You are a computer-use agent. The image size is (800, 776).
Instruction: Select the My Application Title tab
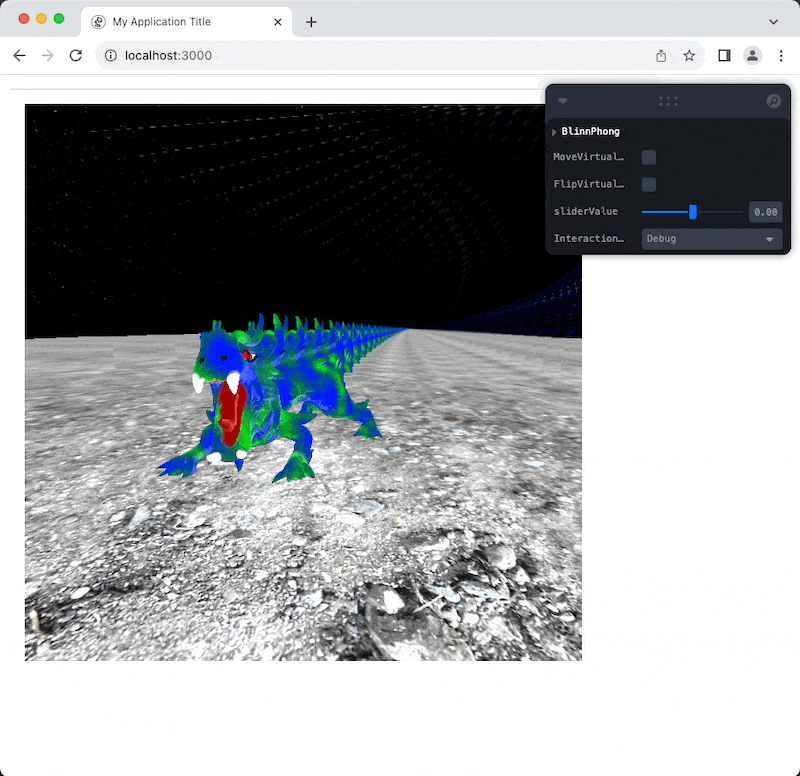(x=170, y=22)
